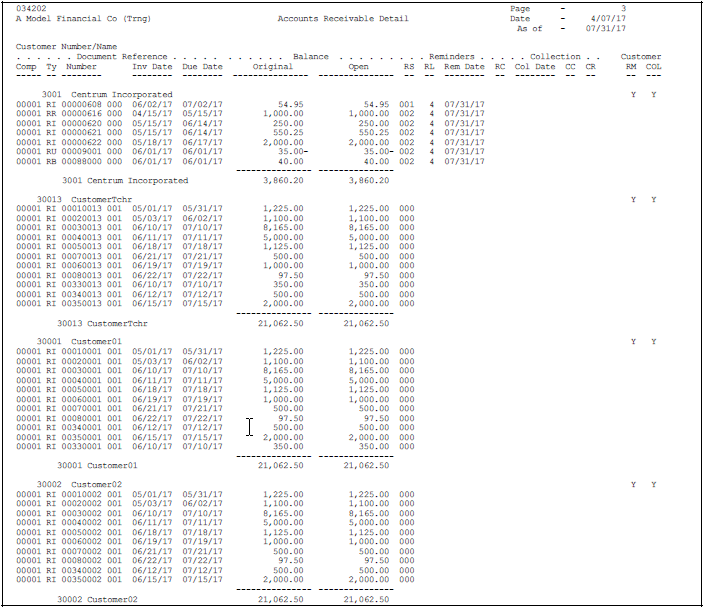Click document number 00000608

pos(81,105)
